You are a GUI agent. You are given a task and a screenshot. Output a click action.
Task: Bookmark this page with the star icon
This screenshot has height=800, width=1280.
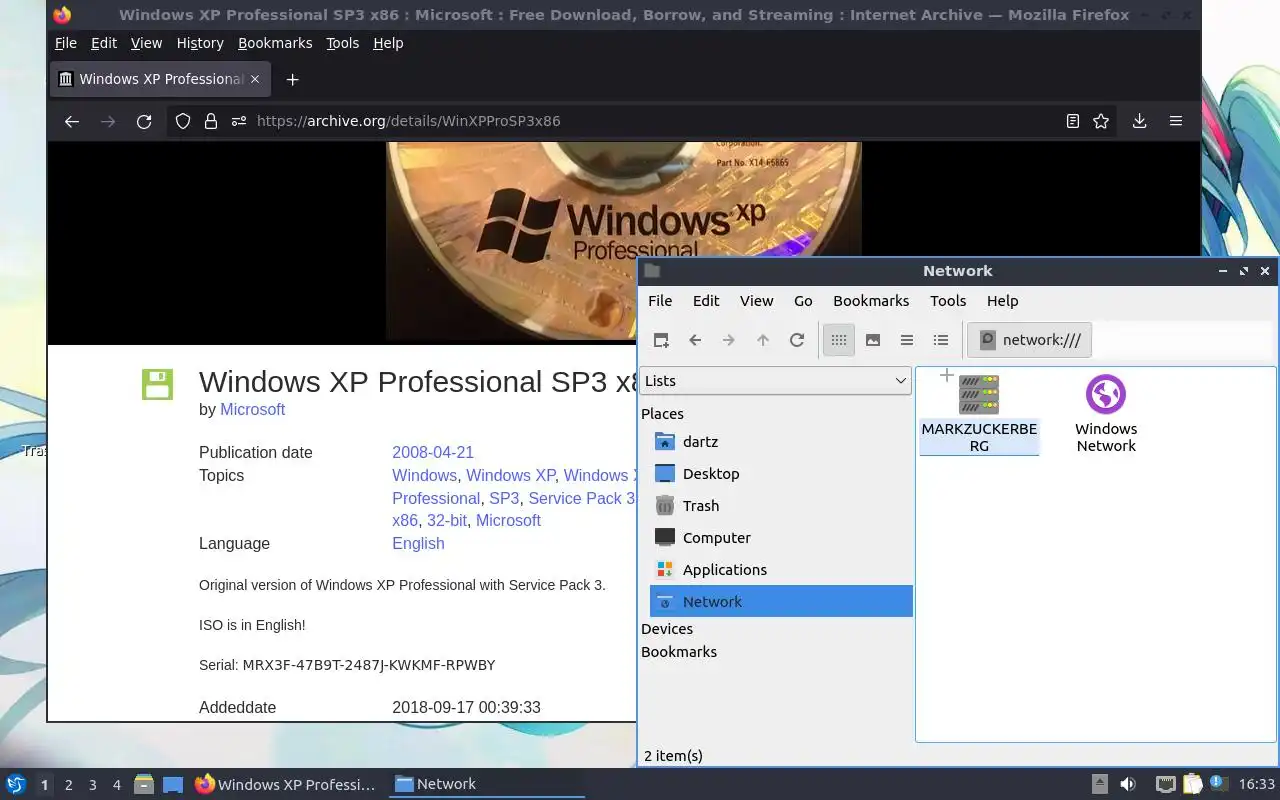pyautogui.click(x=1101, y=121)
